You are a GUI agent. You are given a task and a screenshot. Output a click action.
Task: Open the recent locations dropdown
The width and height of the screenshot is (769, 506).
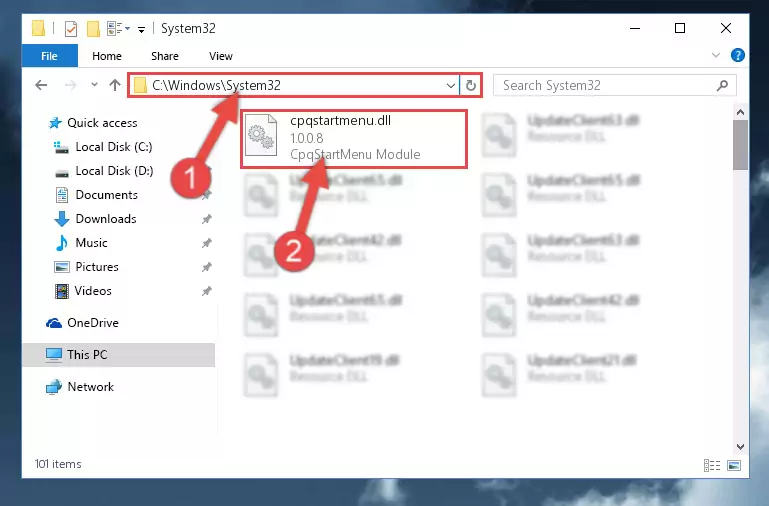point(94,85)
